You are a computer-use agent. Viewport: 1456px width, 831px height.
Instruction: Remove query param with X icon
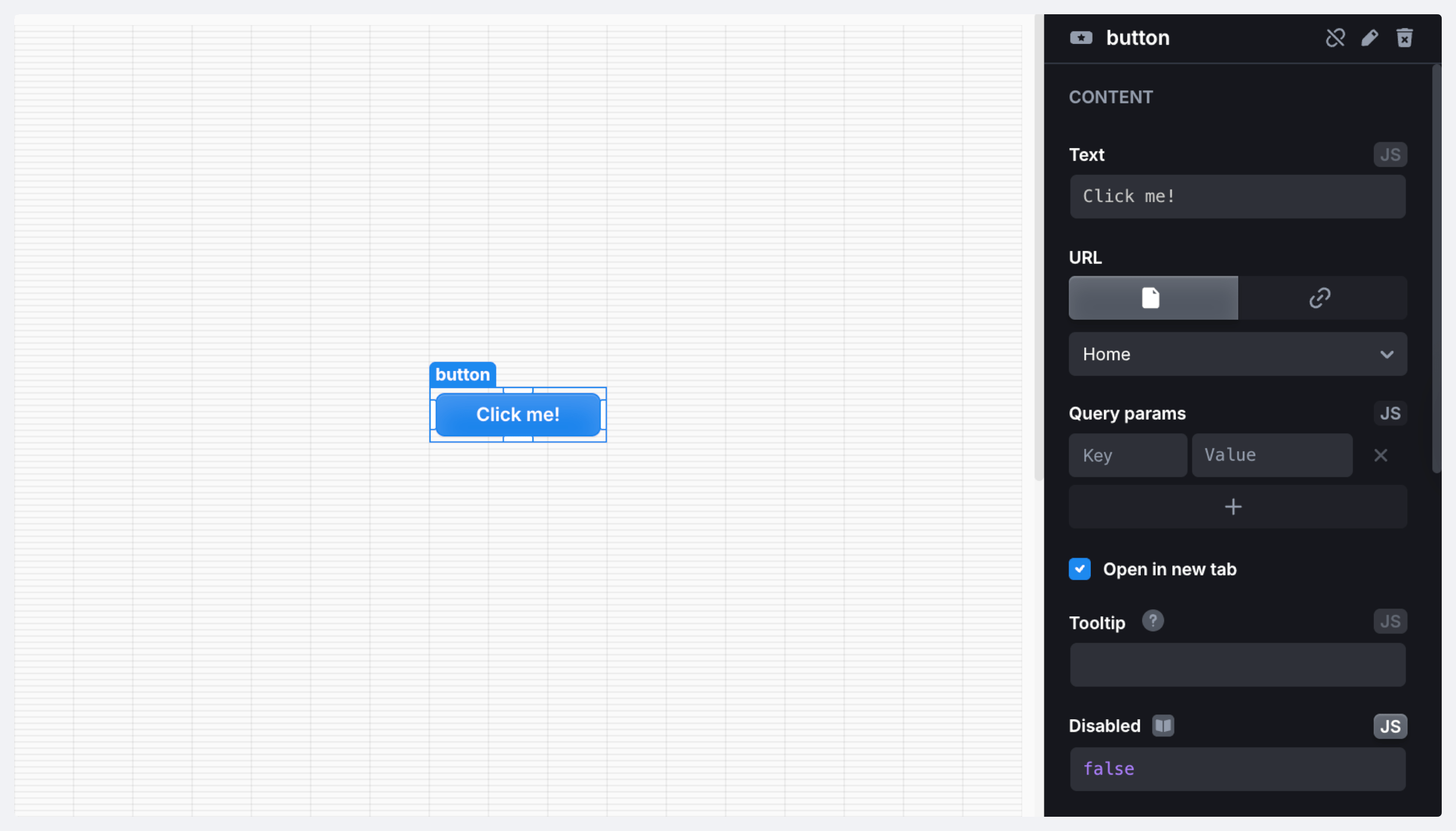point(1380,455)
